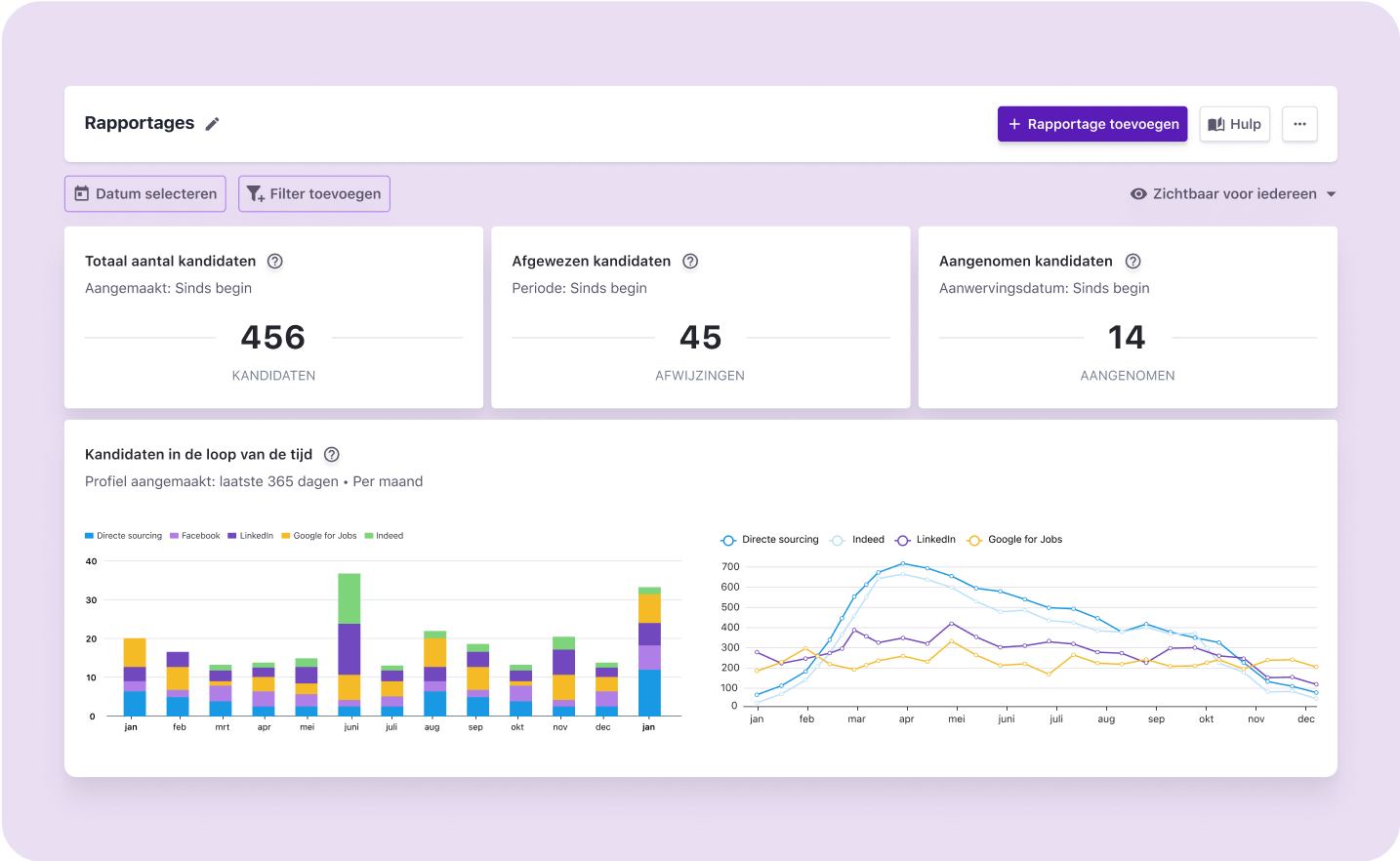Image resolution: width=1400 pixels, height=861 pixels.
Task: Open the Hulp documentation
Action: (1234, 124)
